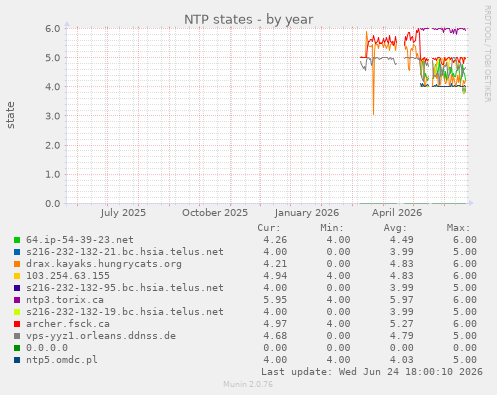The image size is (497, 395).
Task: Click the Last update timestamp text
Action: 372,372
